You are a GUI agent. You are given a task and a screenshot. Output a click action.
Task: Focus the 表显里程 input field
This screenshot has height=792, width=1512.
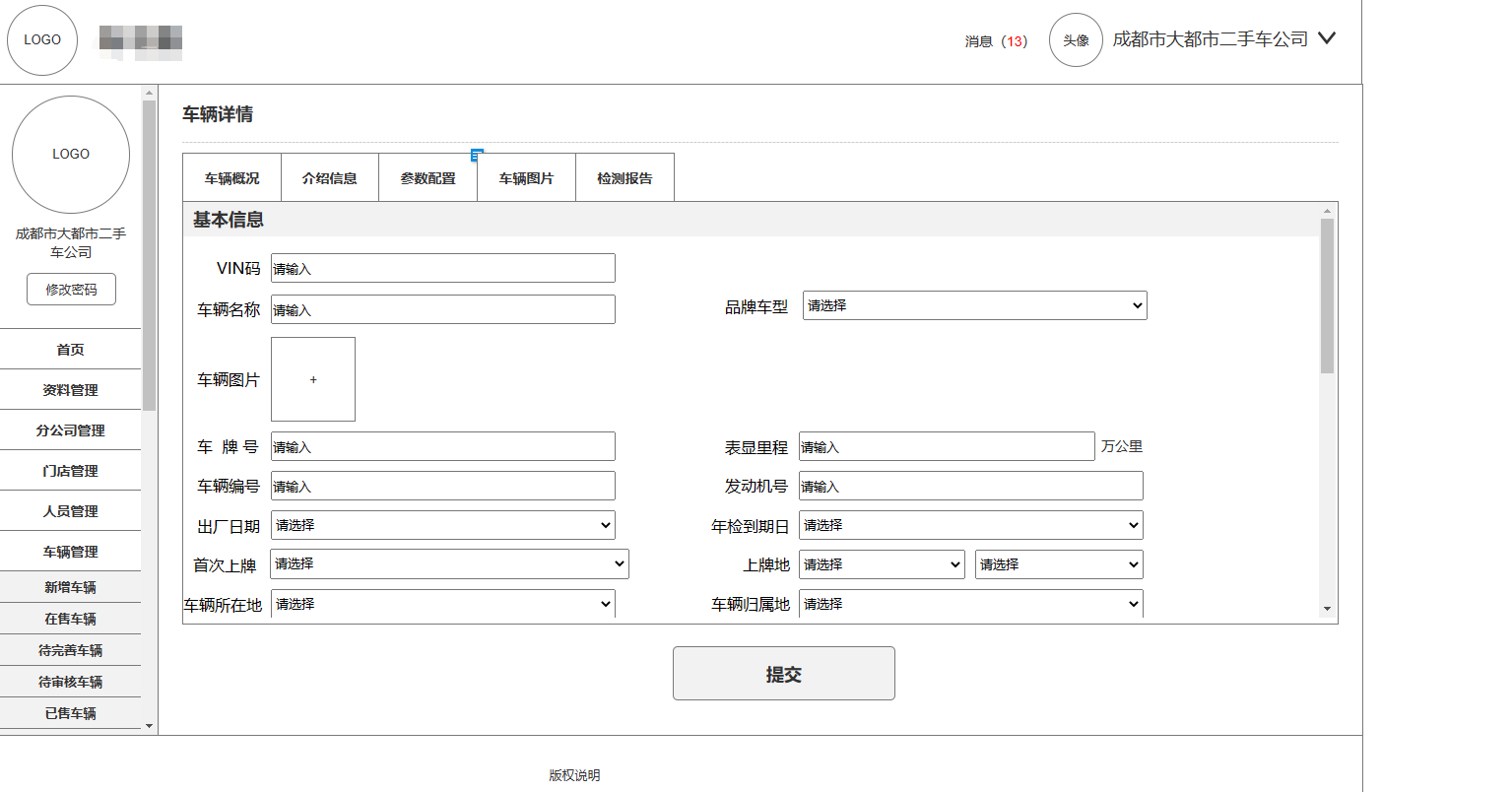[x=947, y=446]
